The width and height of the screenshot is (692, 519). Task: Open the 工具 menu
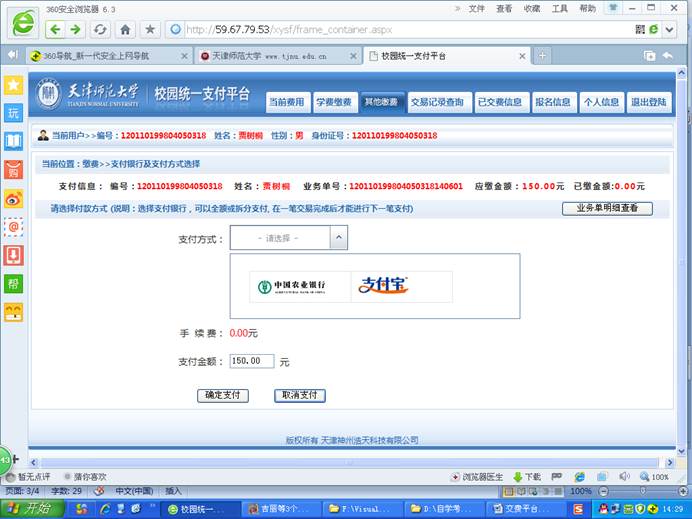(560, 9)
